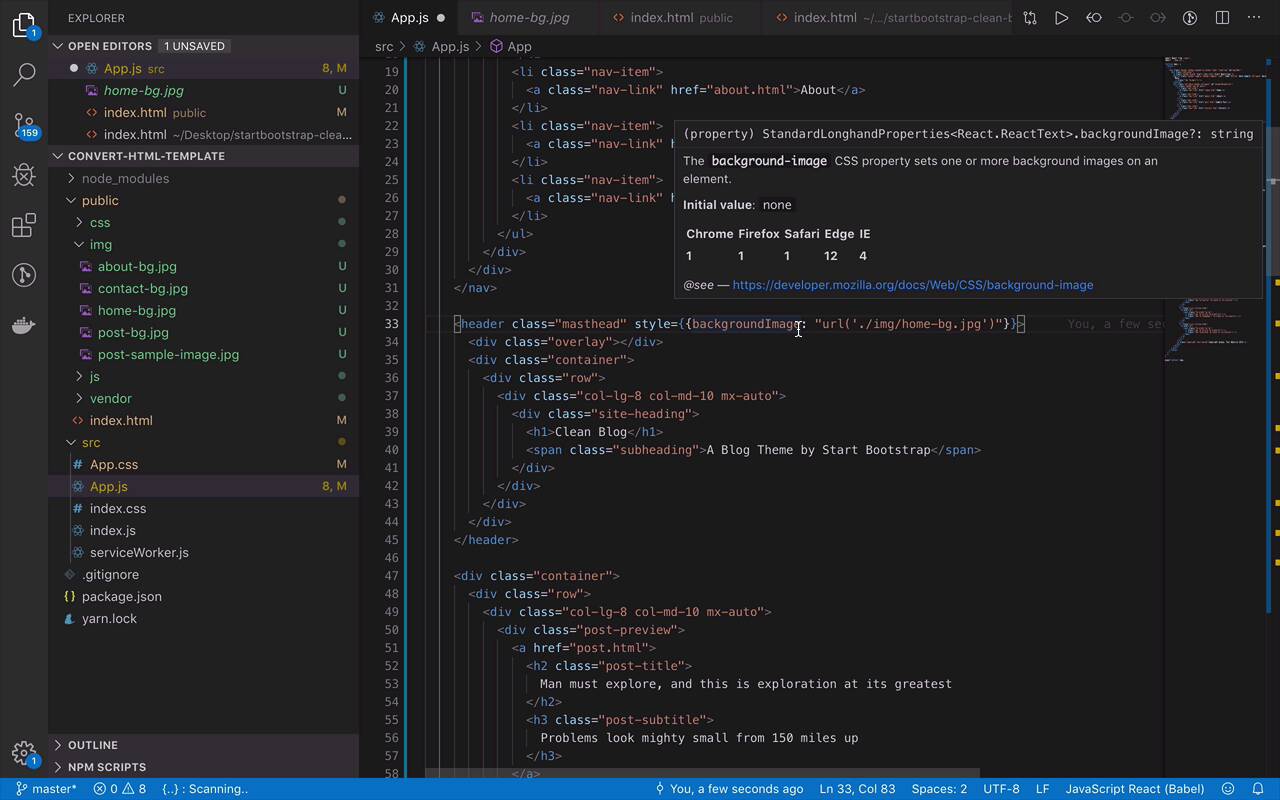Open about-bg.jpg in the file tree
The height and width of the screenshot is (800, 1280).
point(204,266)
